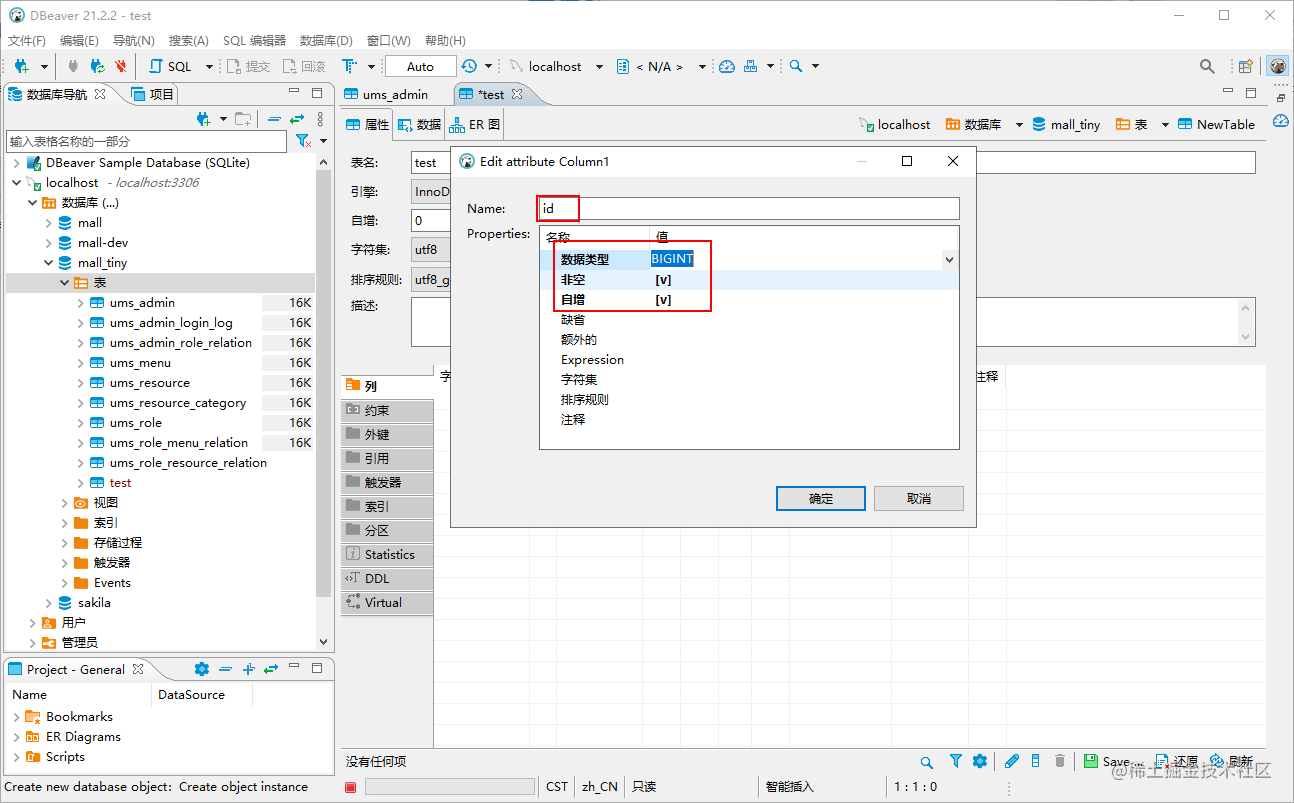Click the 确定 OK button

[821, 498]
